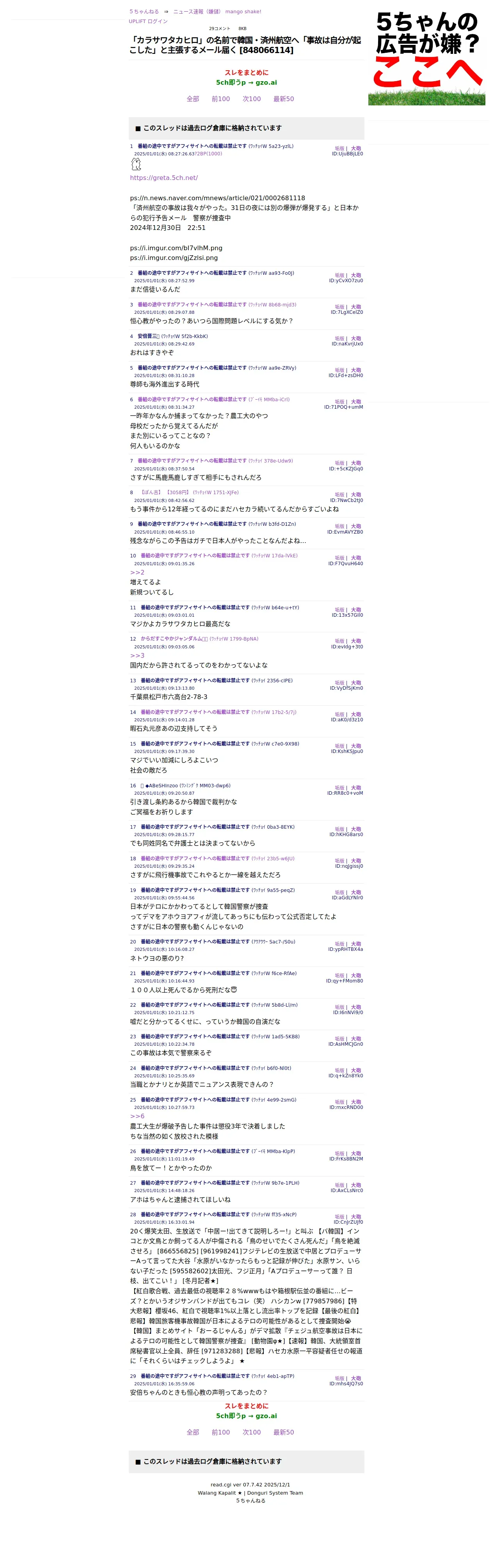Open poster name 安倍晋三 on post 4

[149, 336]
